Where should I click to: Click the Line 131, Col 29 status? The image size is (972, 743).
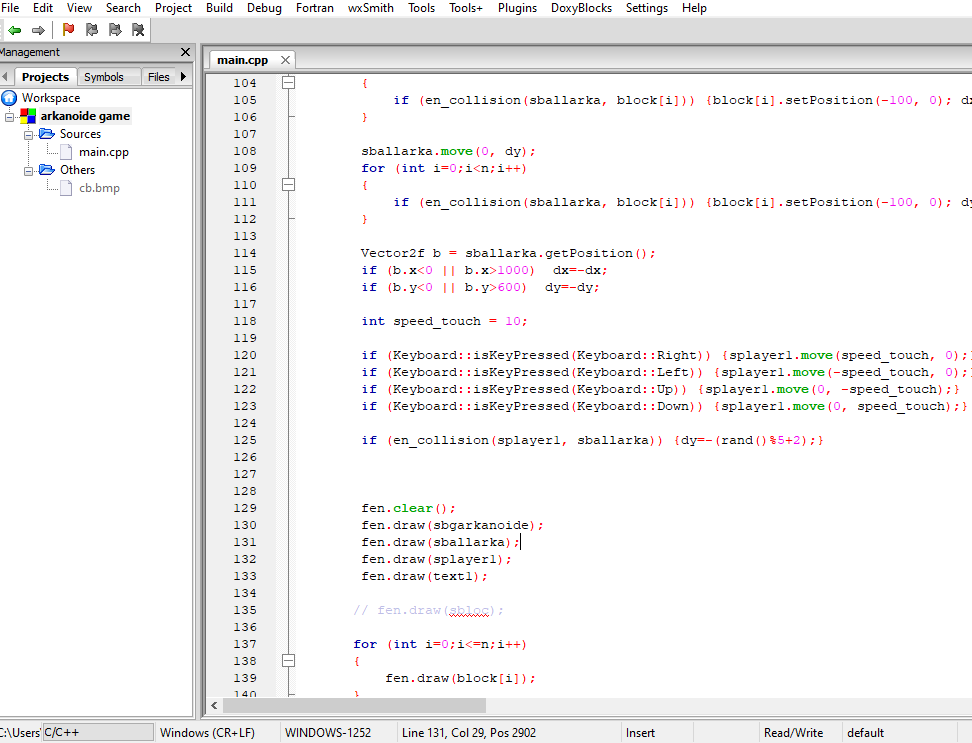[469, 732]
